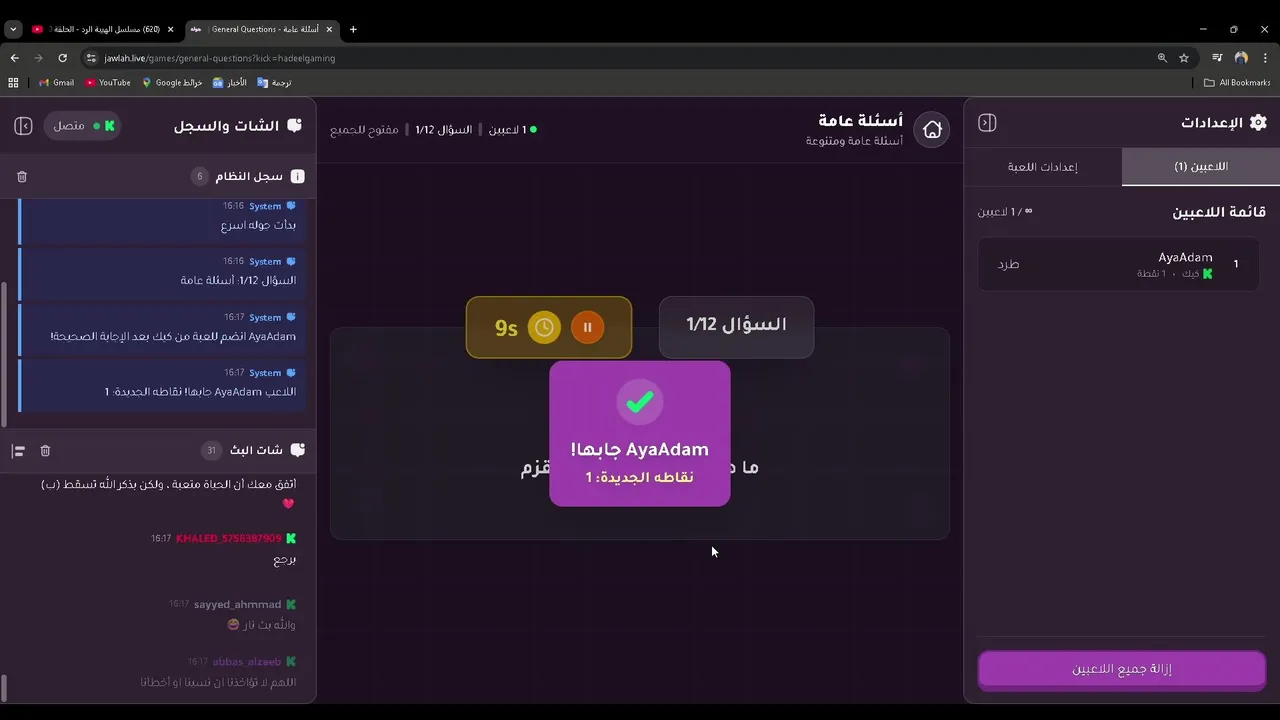Open the media control icon in toolbar
1280x720 pixels.
click(x=1217, y=58)
